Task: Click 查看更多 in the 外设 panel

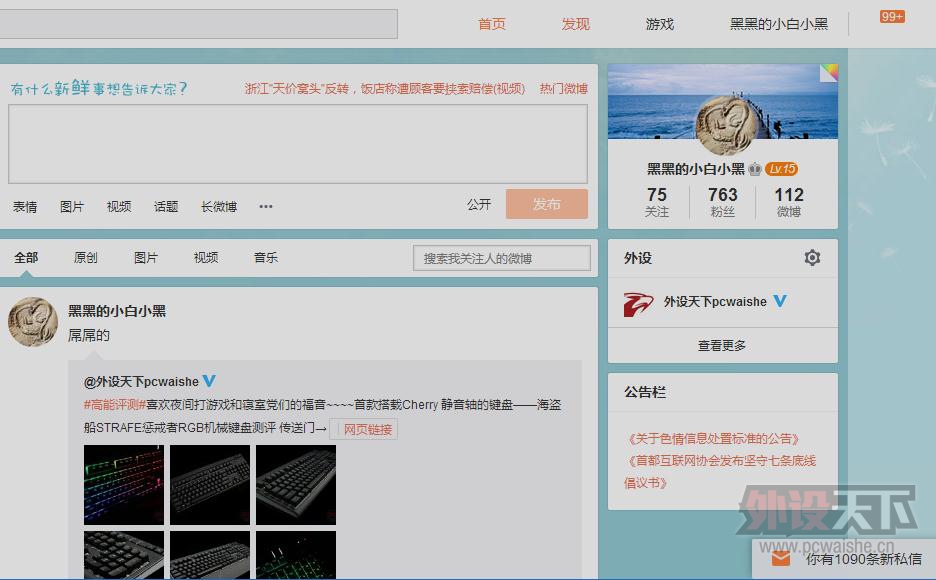Action: (722, 345)
